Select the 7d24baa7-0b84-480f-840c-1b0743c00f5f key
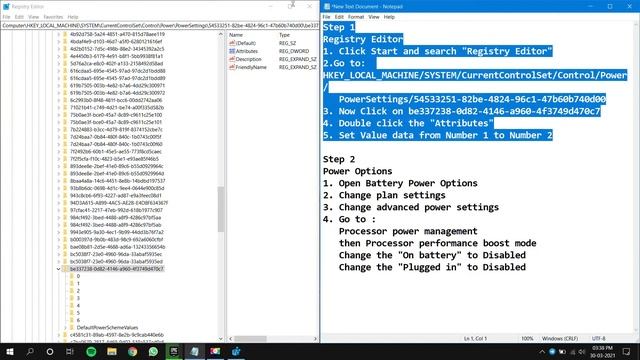 pos(116,137)
